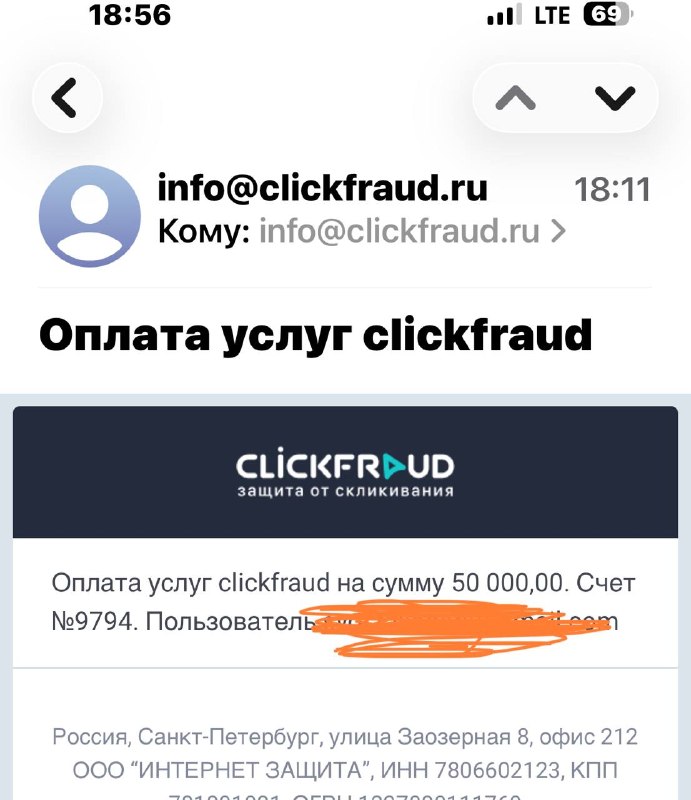Screen dimensions: 691x800
Task: Tap the back arrow icon
Action: click(67, 97)
